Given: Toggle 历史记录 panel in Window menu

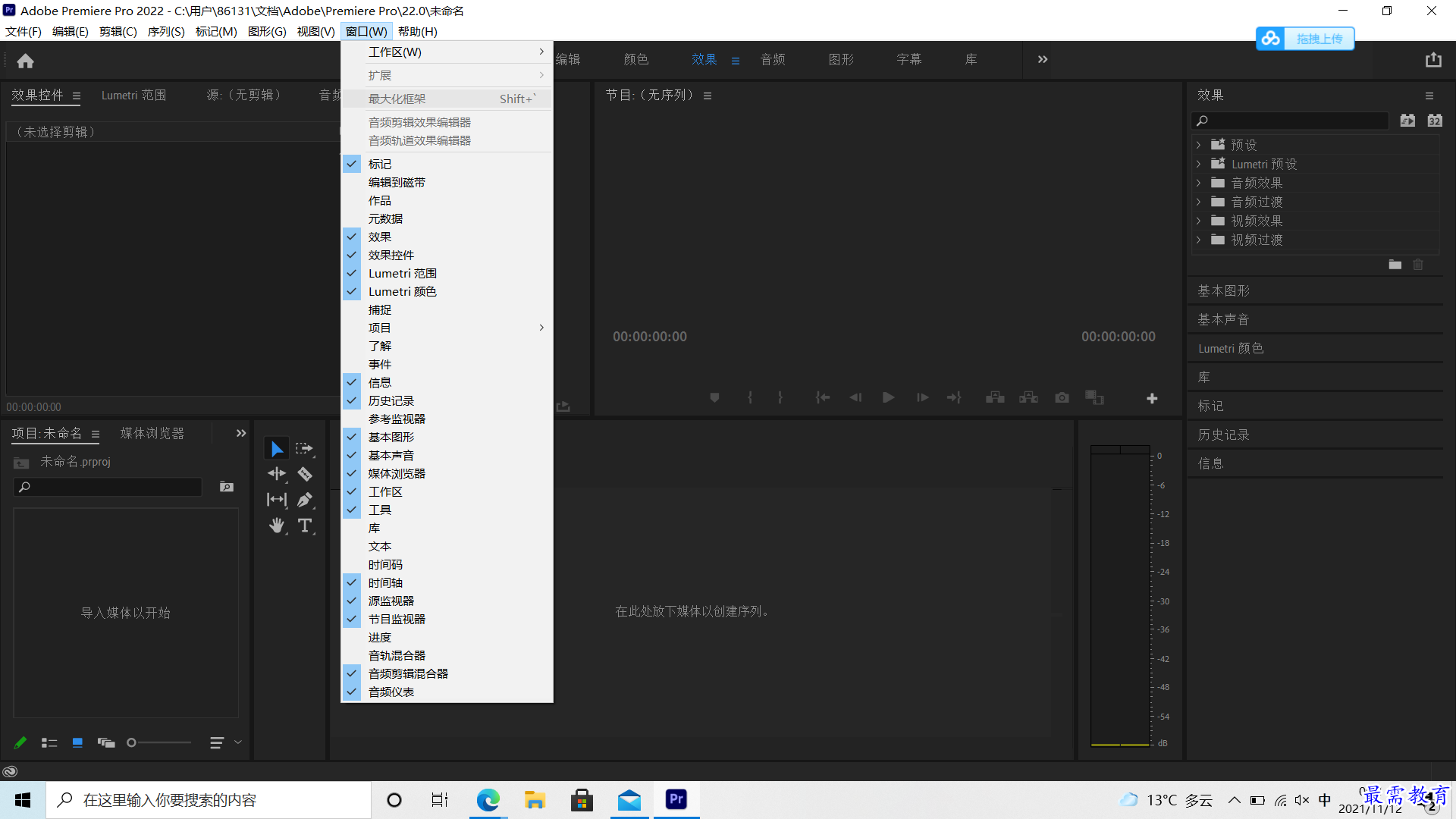Looking at the screenshot, I should [447, 400].
